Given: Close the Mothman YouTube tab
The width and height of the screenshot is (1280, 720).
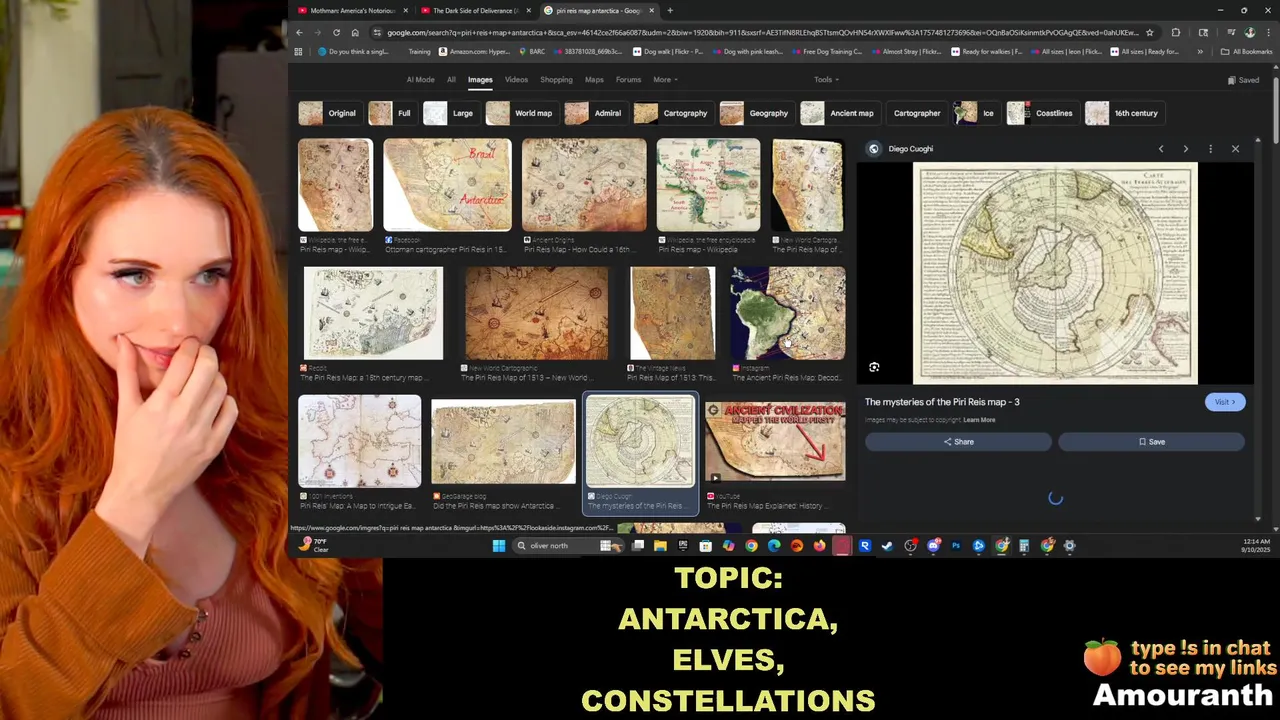Looking at the screenshot, I should pos(406,11).
